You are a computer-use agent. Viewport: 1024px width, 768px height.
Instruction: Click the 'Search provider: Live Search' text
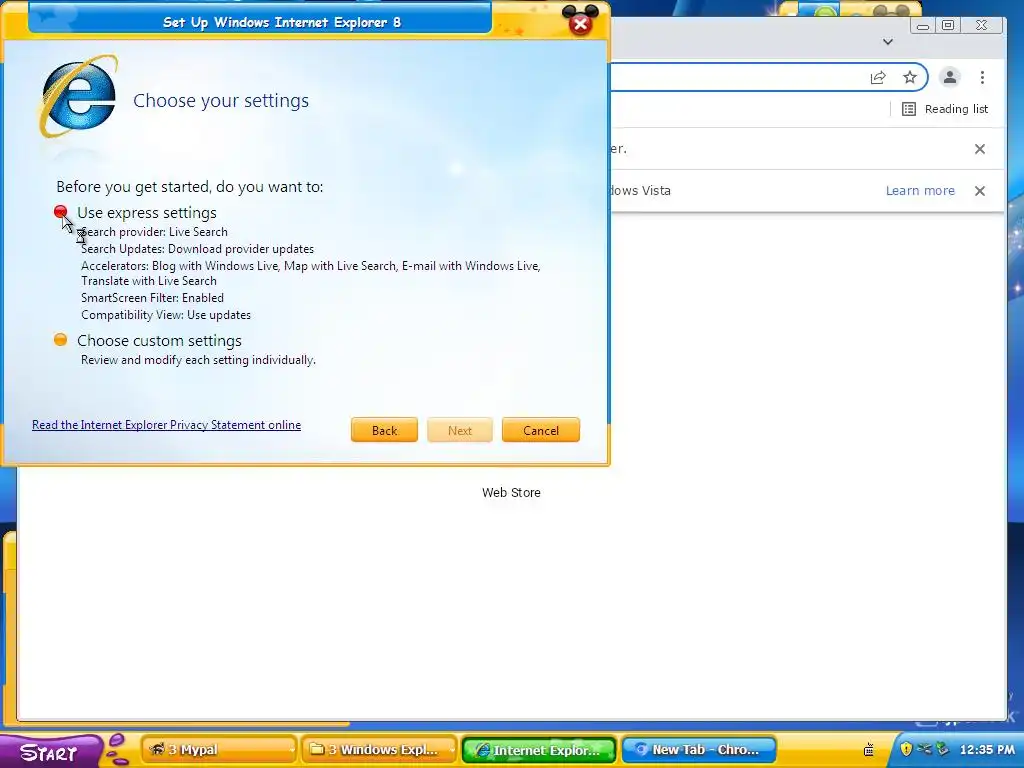click(x=154, y=232)
